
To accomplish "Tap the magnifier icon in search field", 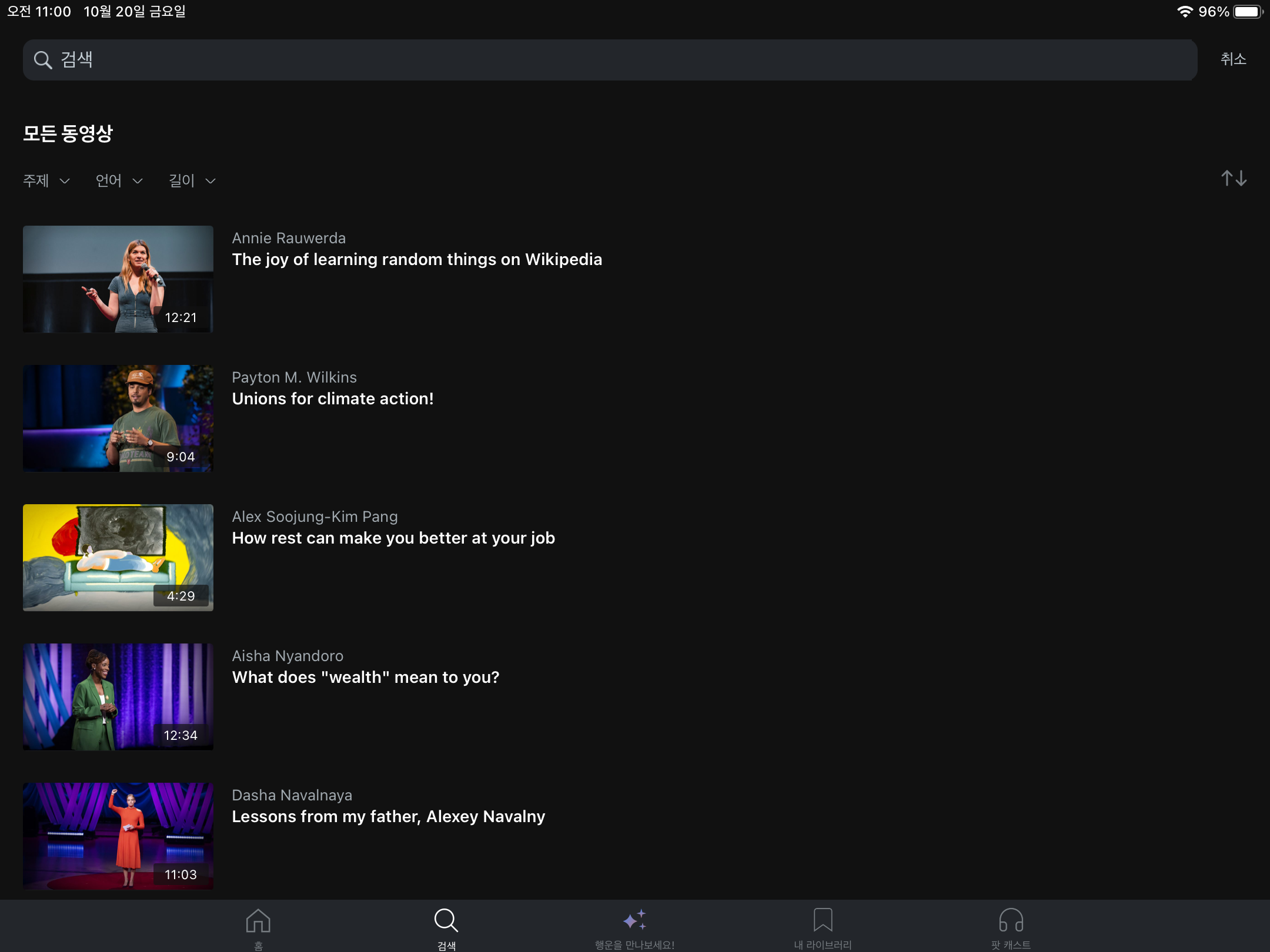I will coord(42,59).
